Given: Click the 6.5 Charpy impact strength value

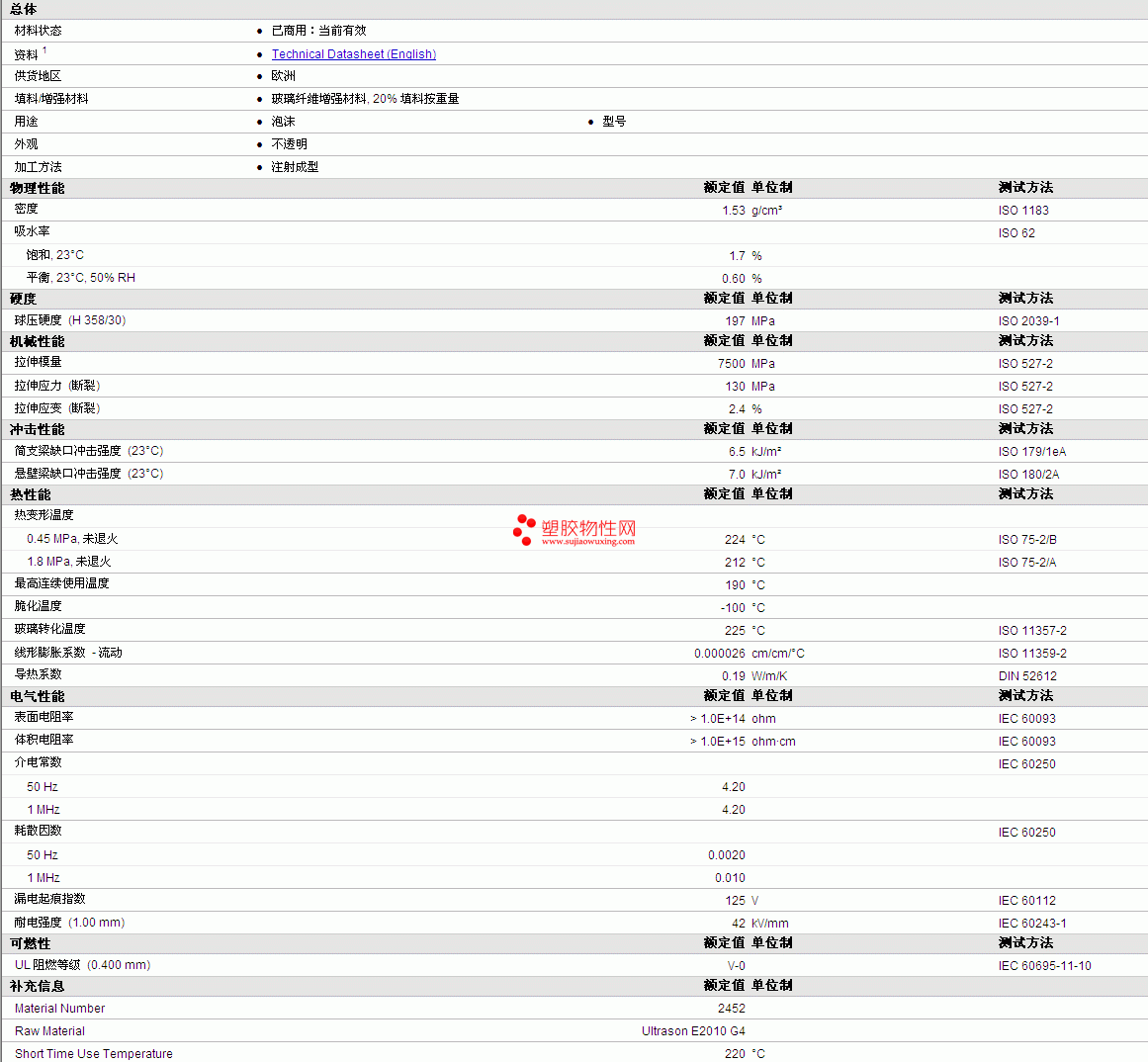Looking at the screenshot, I should [x=737, y=452].
